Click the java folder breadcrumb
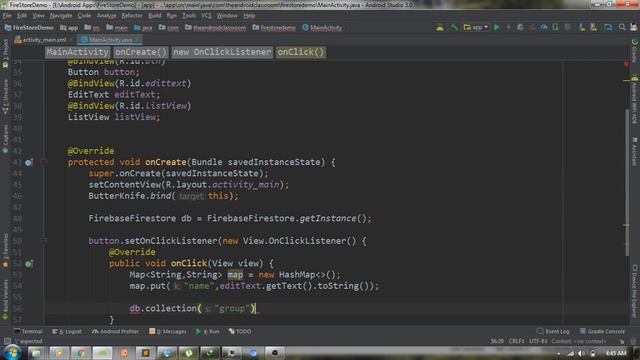This screenshot has height=360, width=640. pos(143,28)
